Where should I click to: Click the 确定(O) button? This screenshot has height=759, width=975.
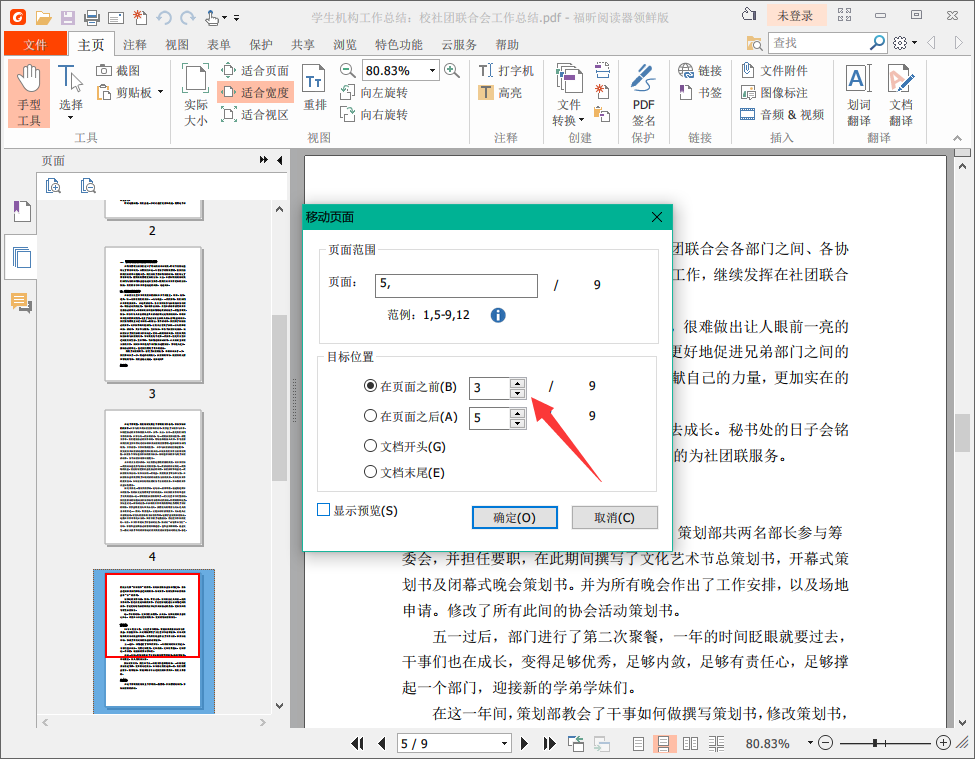[x=514, y=517]
